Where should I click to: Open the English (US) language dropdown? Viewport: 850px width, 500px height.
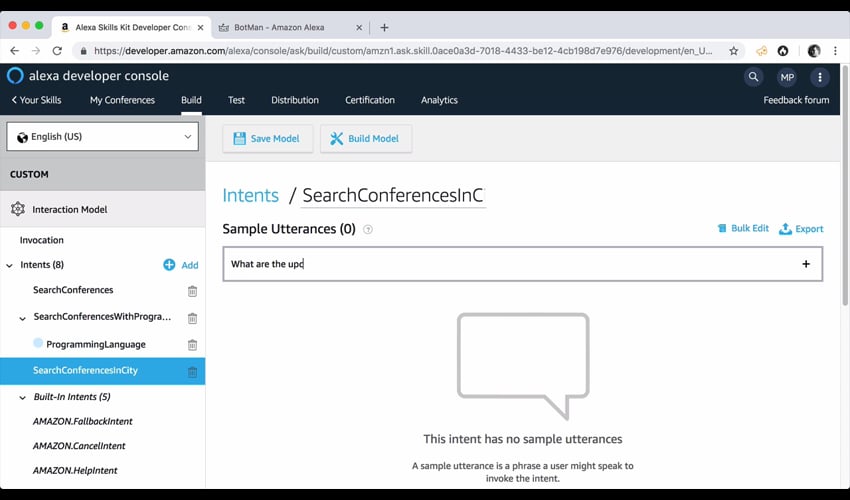[102, 137]
